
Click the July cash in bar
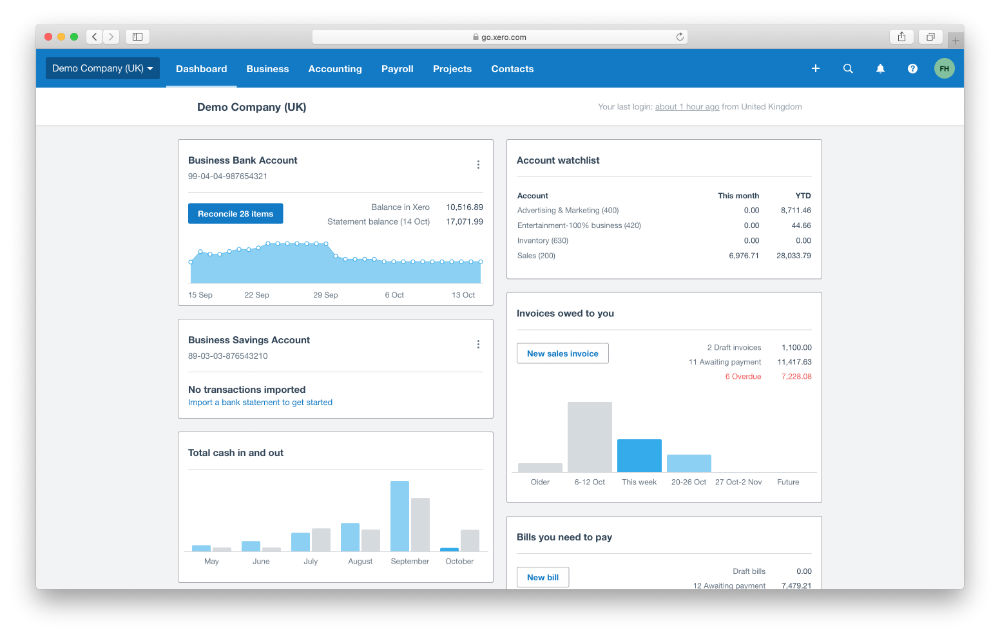(300, 542)
